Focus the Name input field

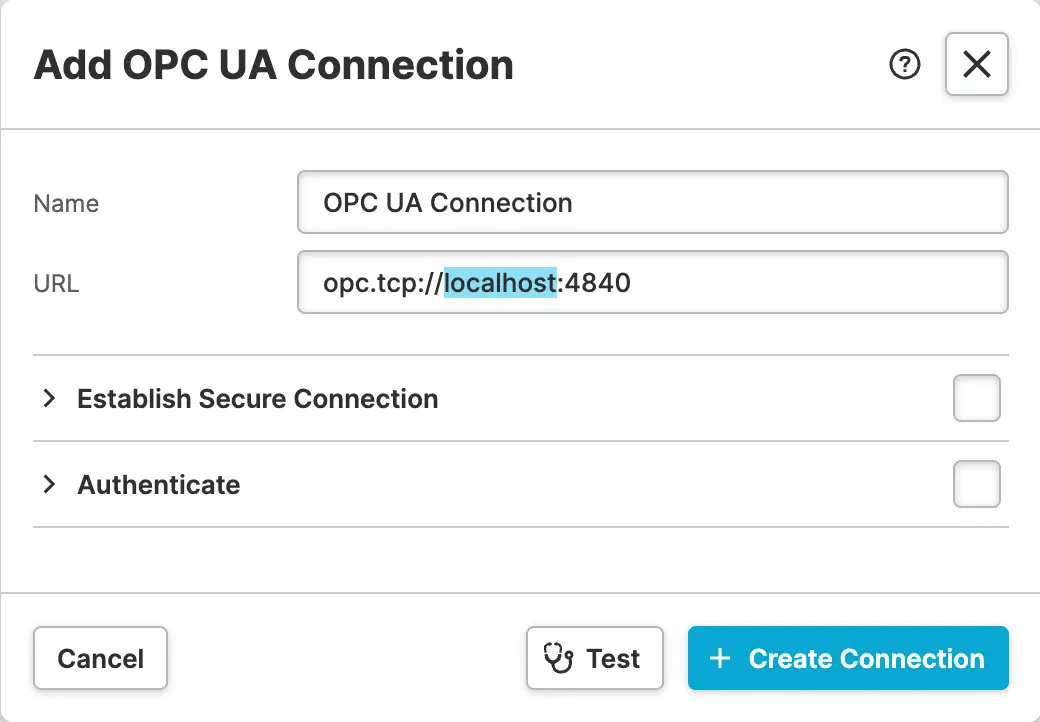[x=652, y=203]
